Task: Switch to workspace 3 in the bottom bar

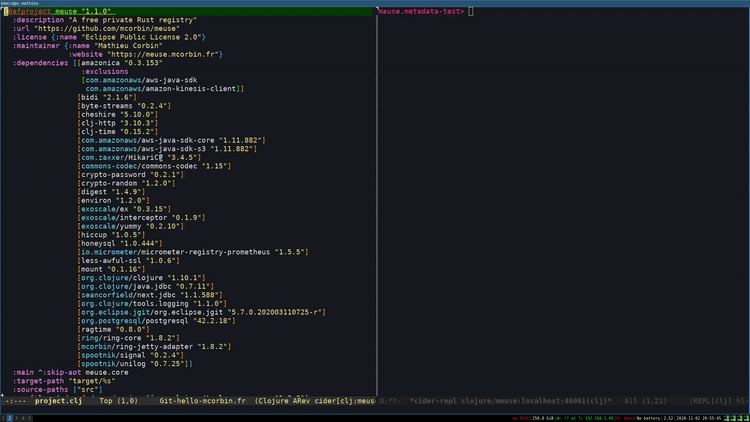Action: pyautogui.click(x=16, y=418)
